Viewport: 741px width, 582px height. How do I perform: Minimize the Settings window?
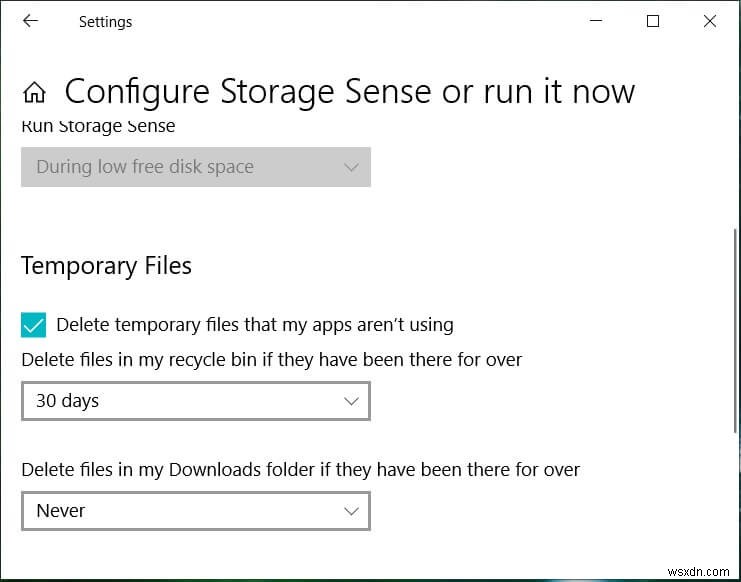(x=595, y=21)
